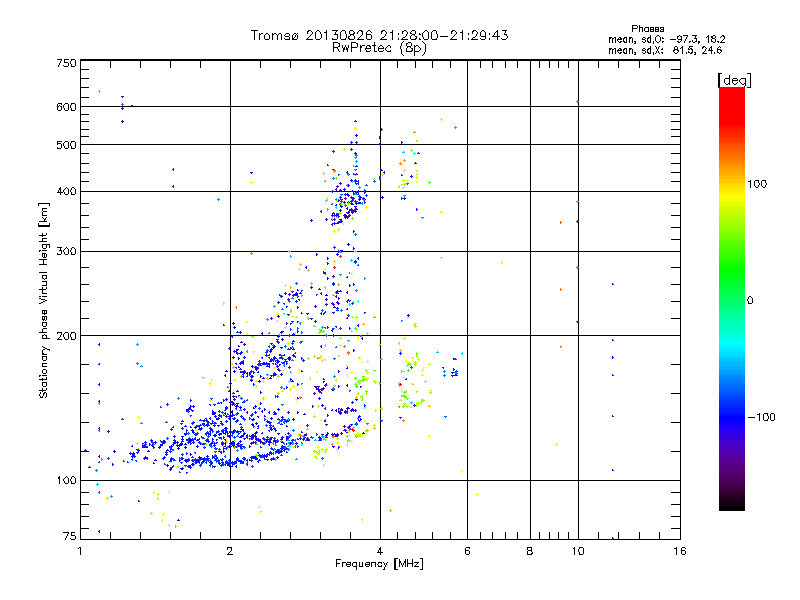800x600 pixels.
Task: Click the y-axis tick label "600"
Action: pyautogui.click(x=67, y=107)
